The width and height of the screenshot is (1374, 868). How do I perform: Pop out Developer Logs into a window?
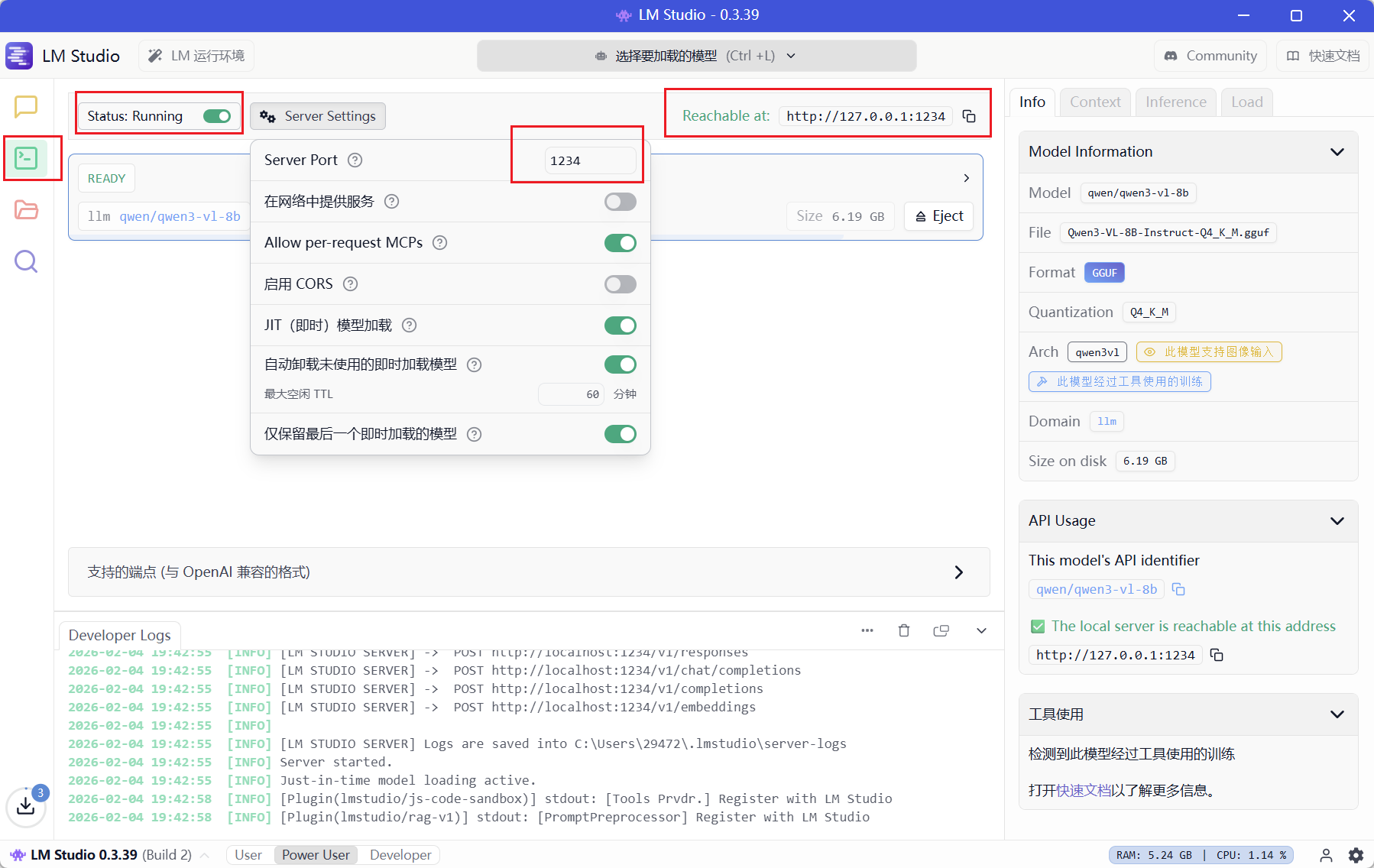(941, 630)
